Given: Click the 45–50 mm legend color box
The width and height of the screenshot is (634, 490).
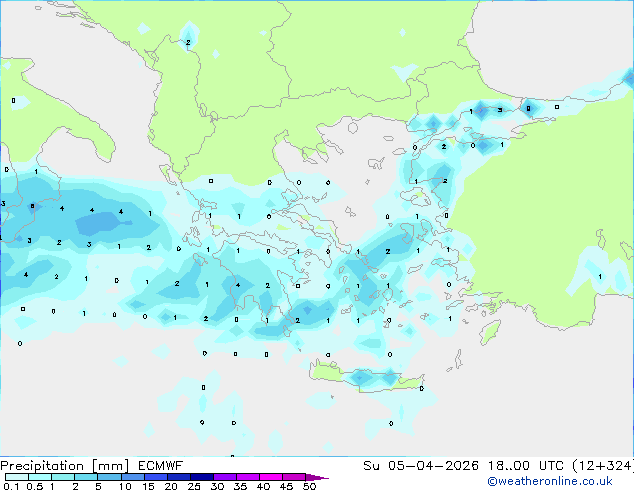Looking at the screenshot, I should coord(294,477).
